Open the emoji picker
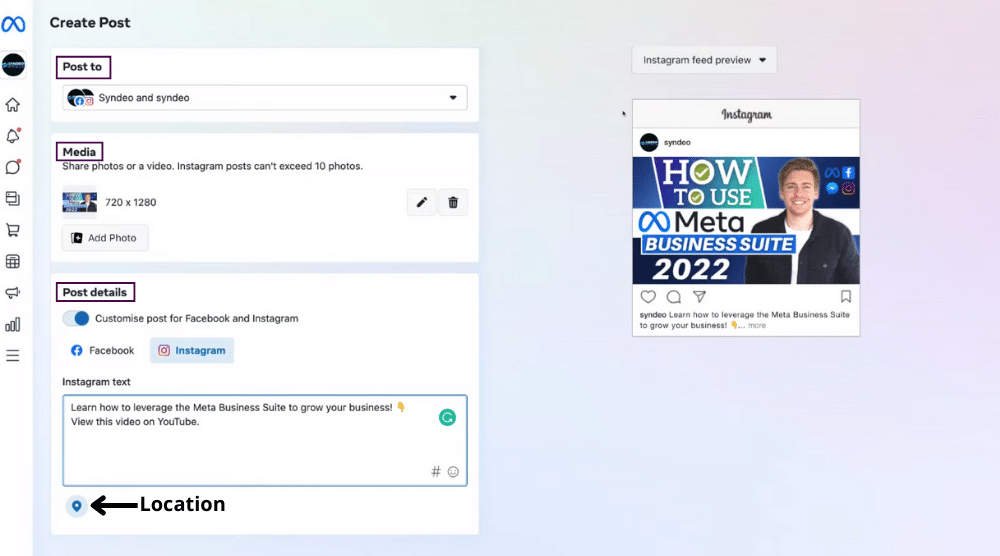The image size is (1000, 556). pos(453,472)
